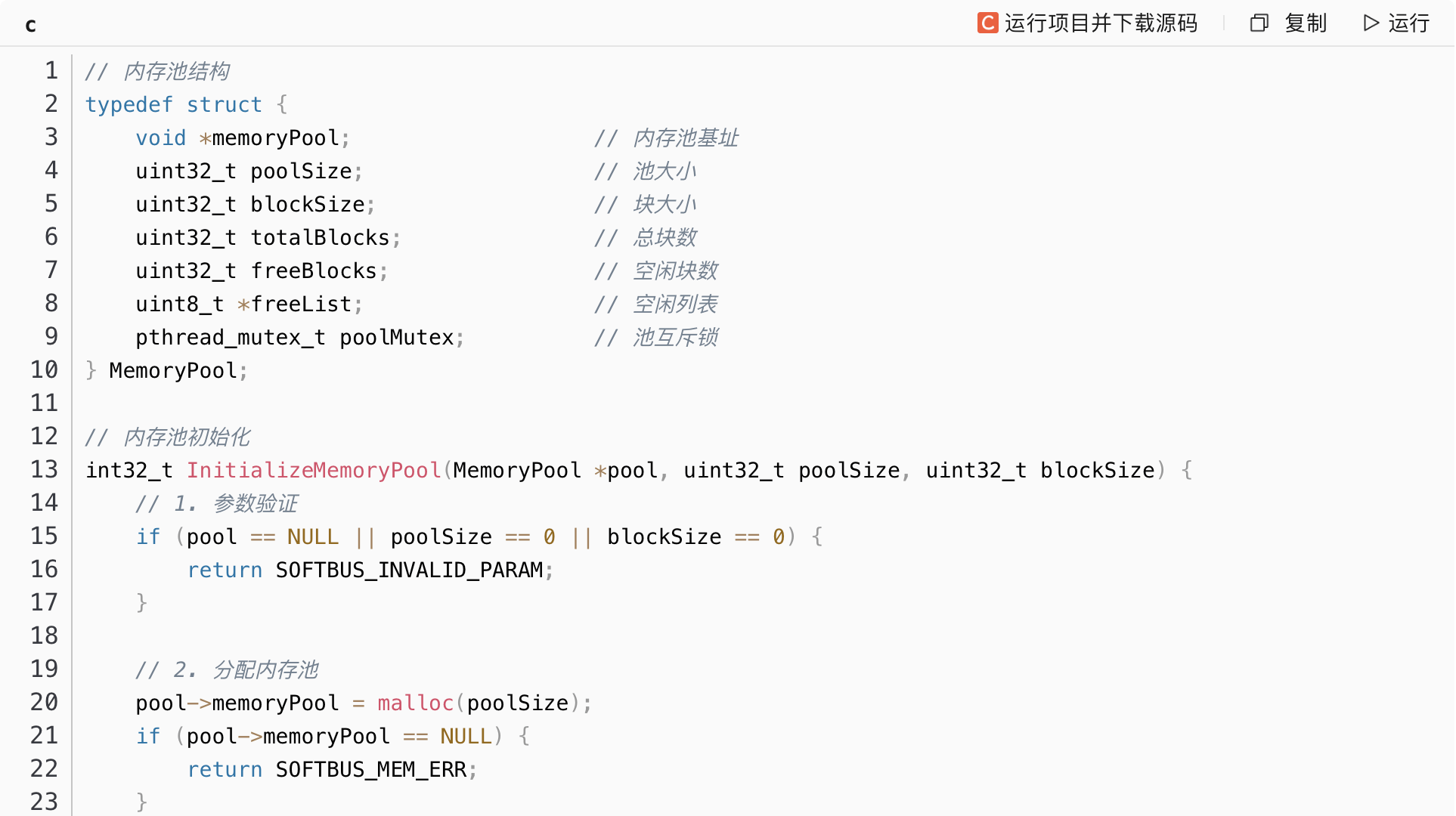Click the "c" language label
The width and height of the screenshot is (1456, 816).
click(30, 25)
